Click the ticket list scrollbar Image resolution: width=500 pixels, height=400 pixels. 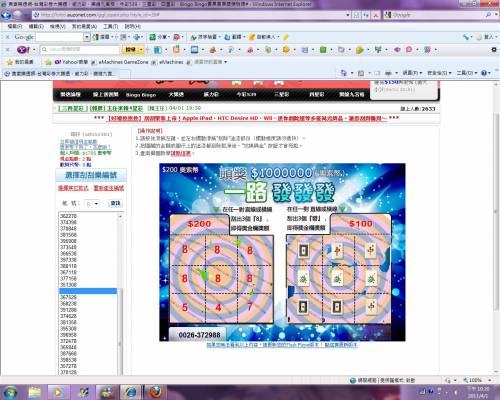120,293
